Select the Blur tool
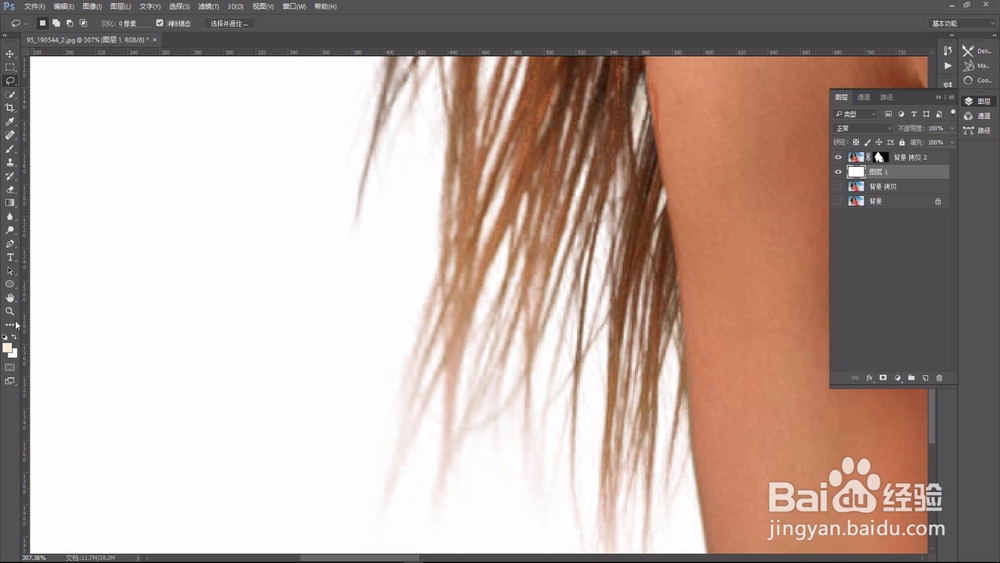The image size is (1000, 563). [10, 216]
